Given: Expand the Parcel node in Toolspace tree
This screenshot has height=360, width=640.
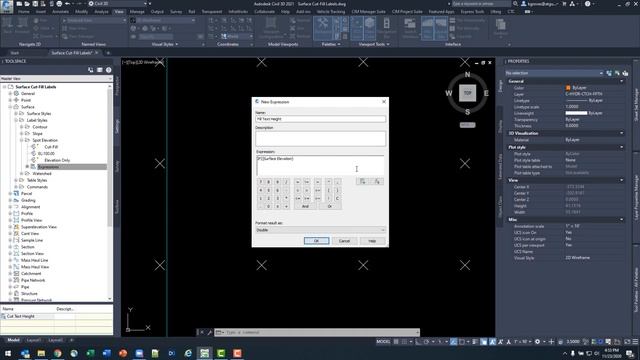Looking at the screenshot, I should 10,193.
